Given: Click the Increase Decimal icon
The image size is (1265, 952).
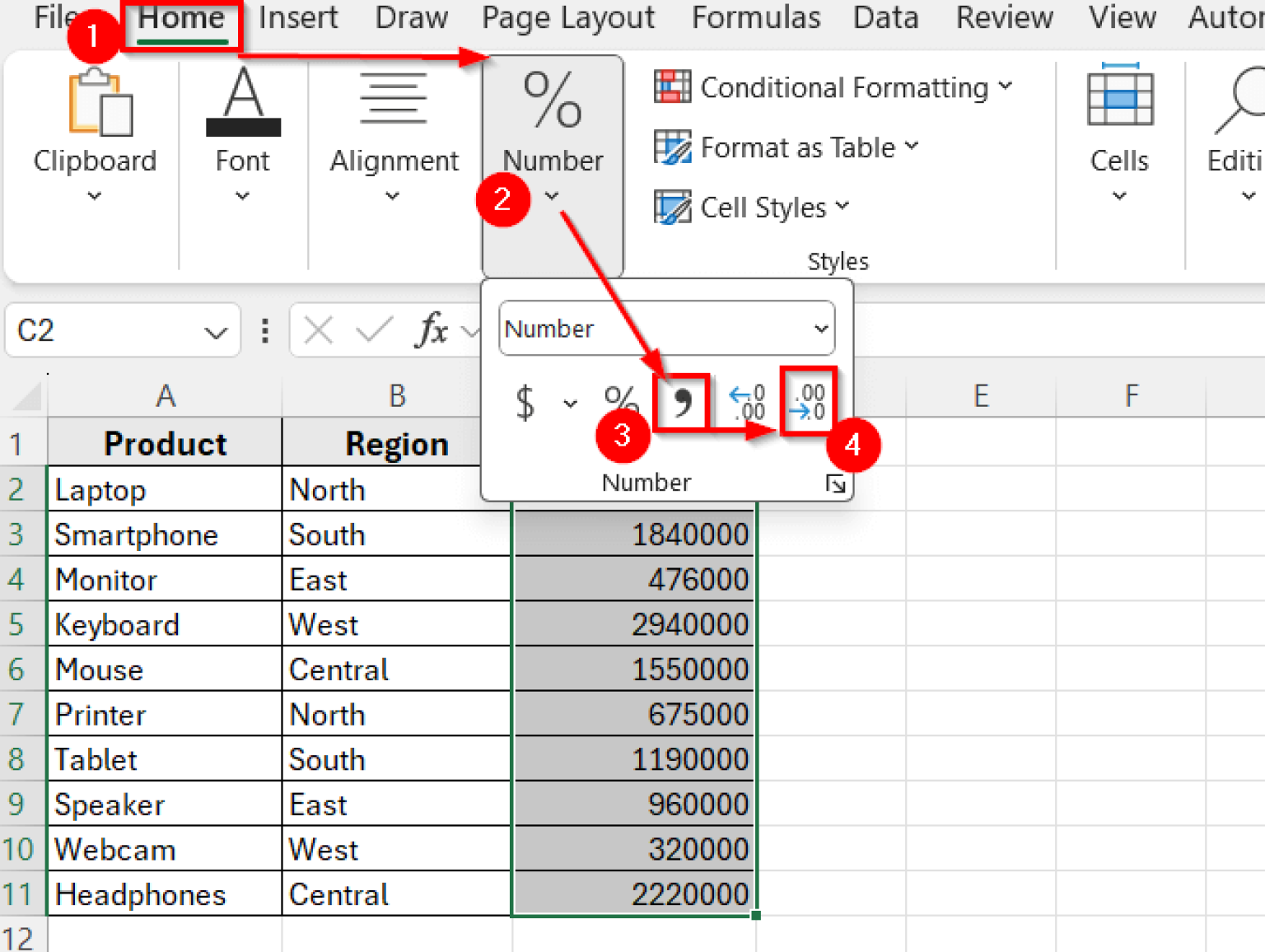Looking at the screenshot, I should [748, 403].
